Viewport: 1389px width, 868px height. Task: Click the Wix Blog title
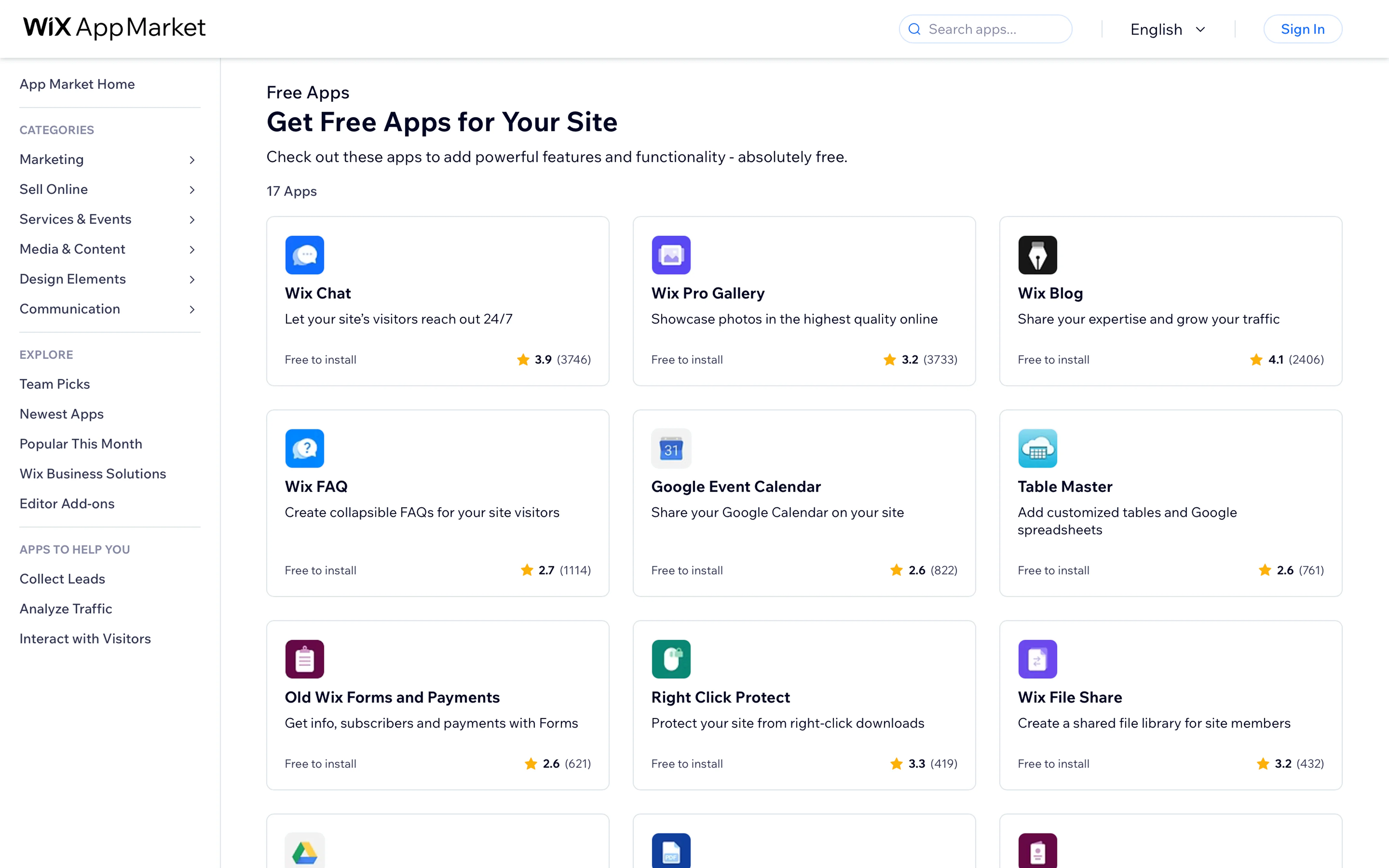click(1050, 293)
